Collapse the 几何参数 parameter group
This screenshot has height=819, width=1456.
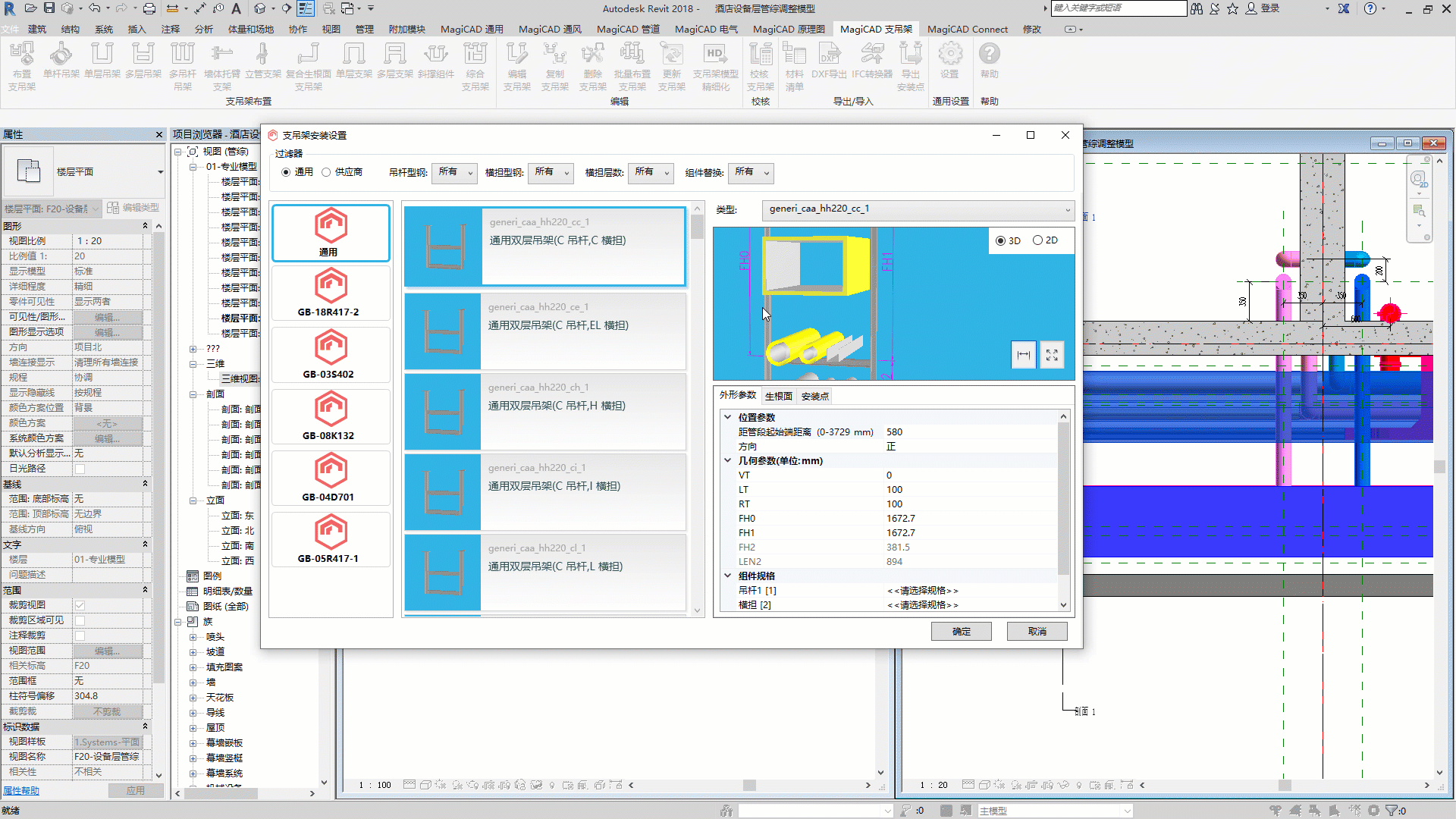point(728,461)
